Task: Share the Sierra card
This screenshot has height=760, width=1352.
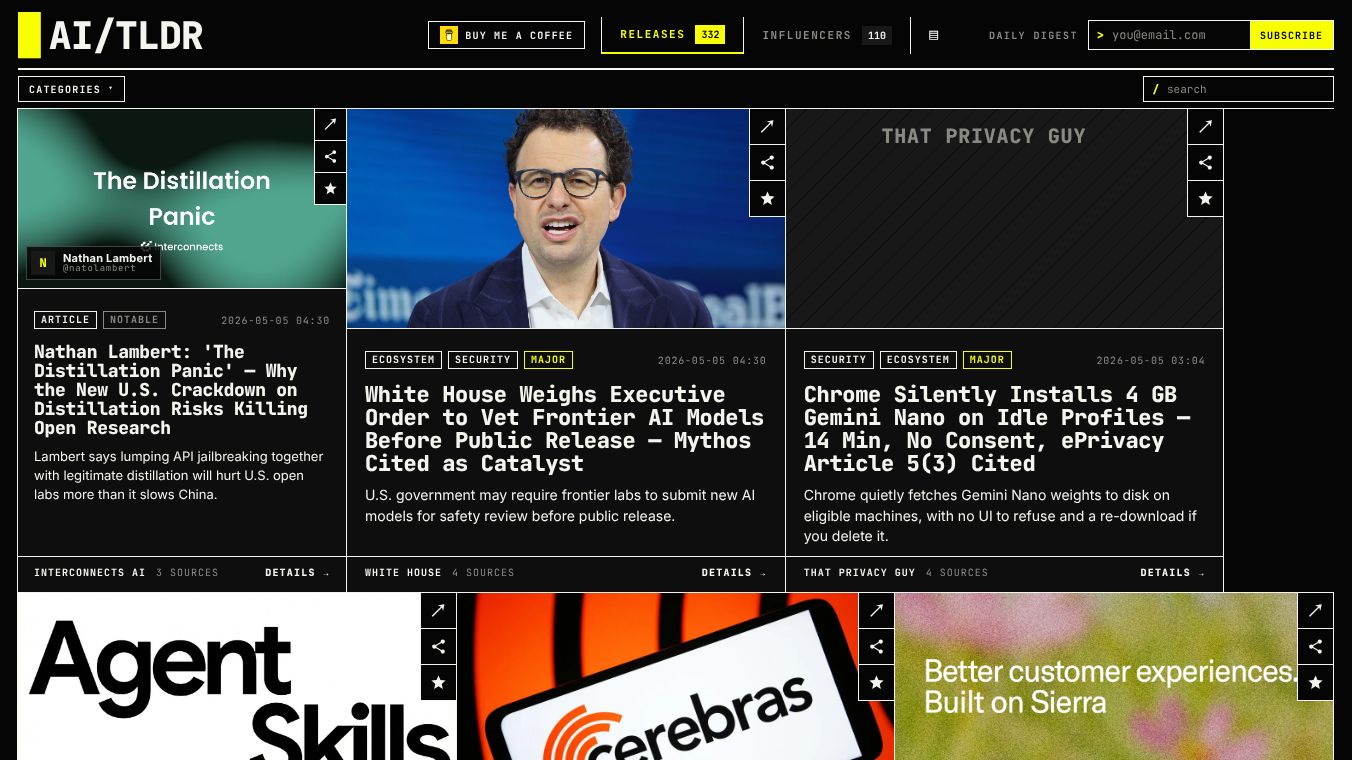Action: tap(1315, 646)
